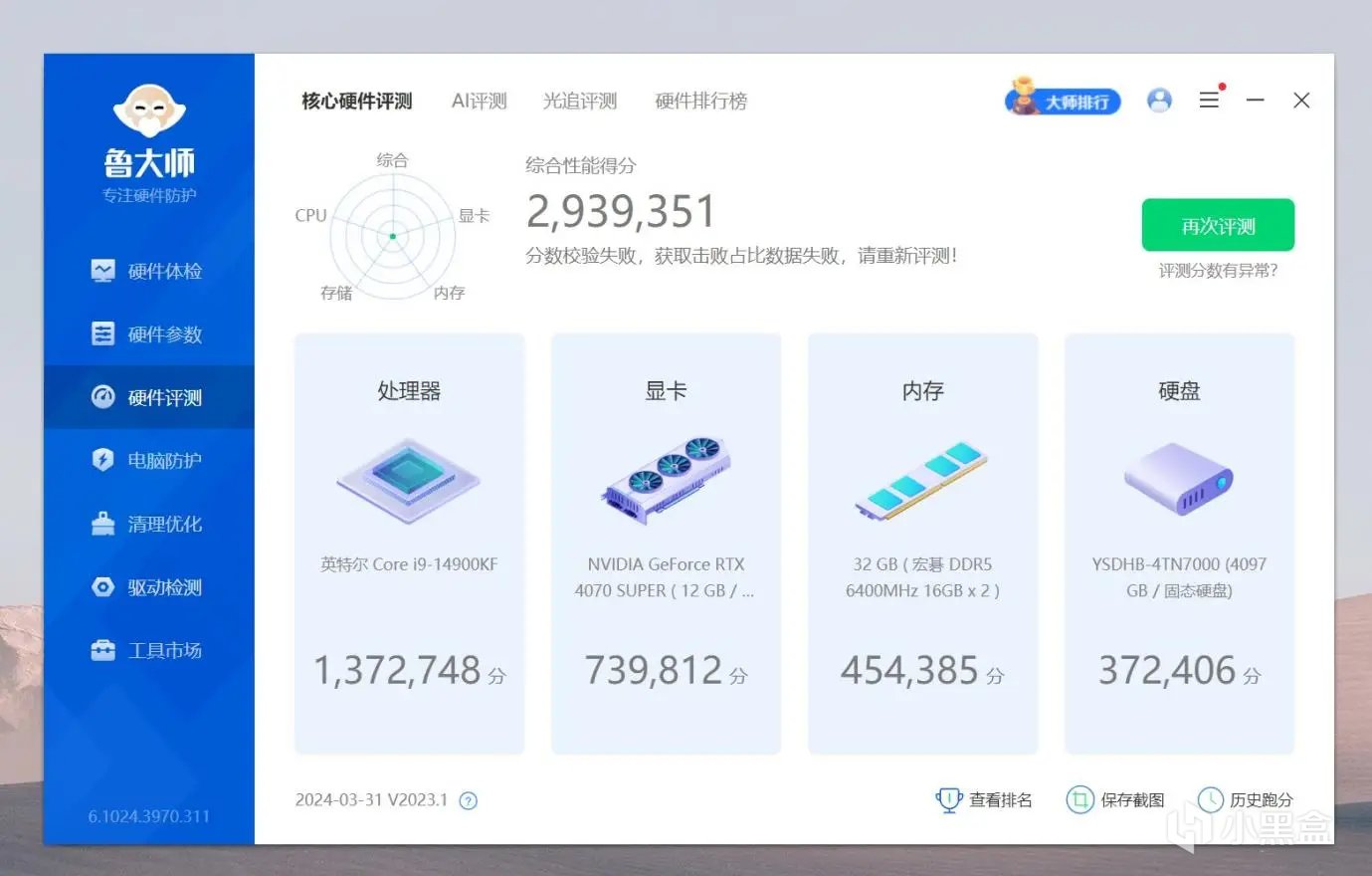Select 硬件评测 in the sidebar

(147, 397)
